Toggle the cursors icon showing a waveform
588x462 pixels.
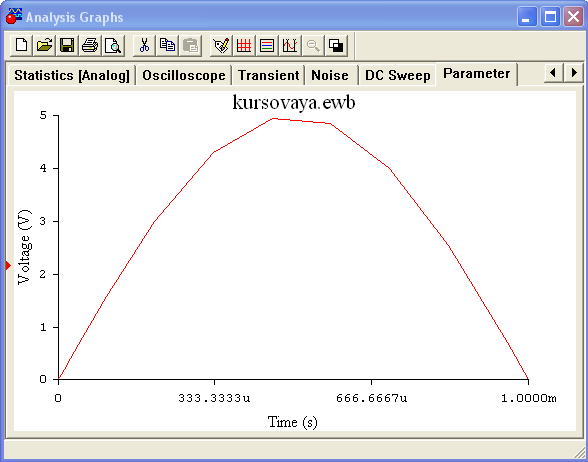[x=290, y=46]
